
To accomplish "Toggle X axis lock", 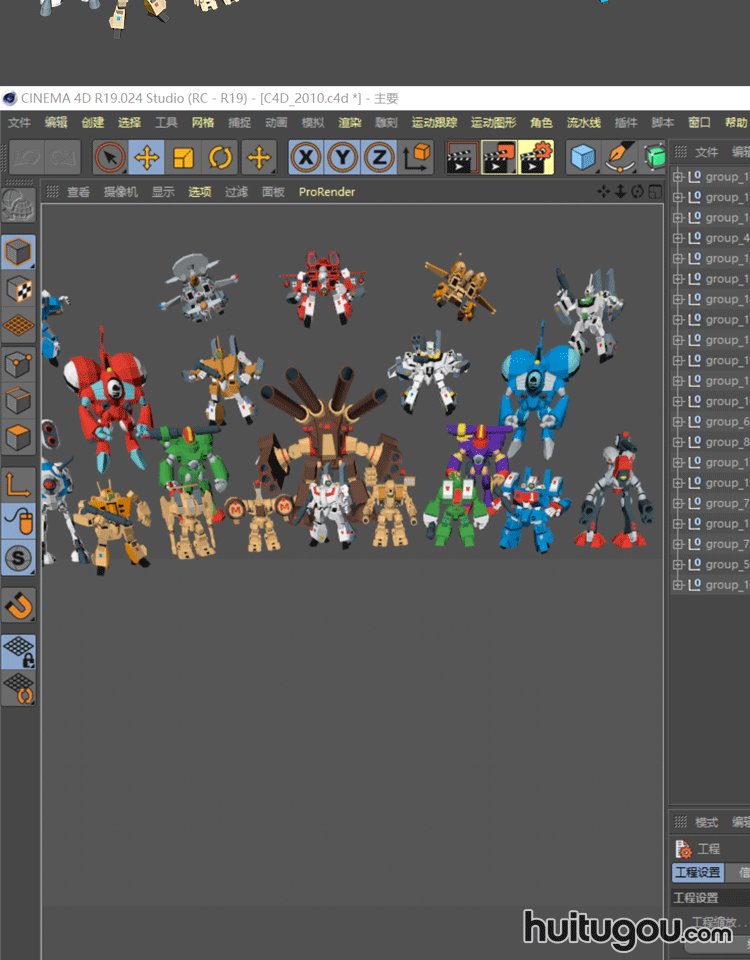I will [x=306, y=157].
